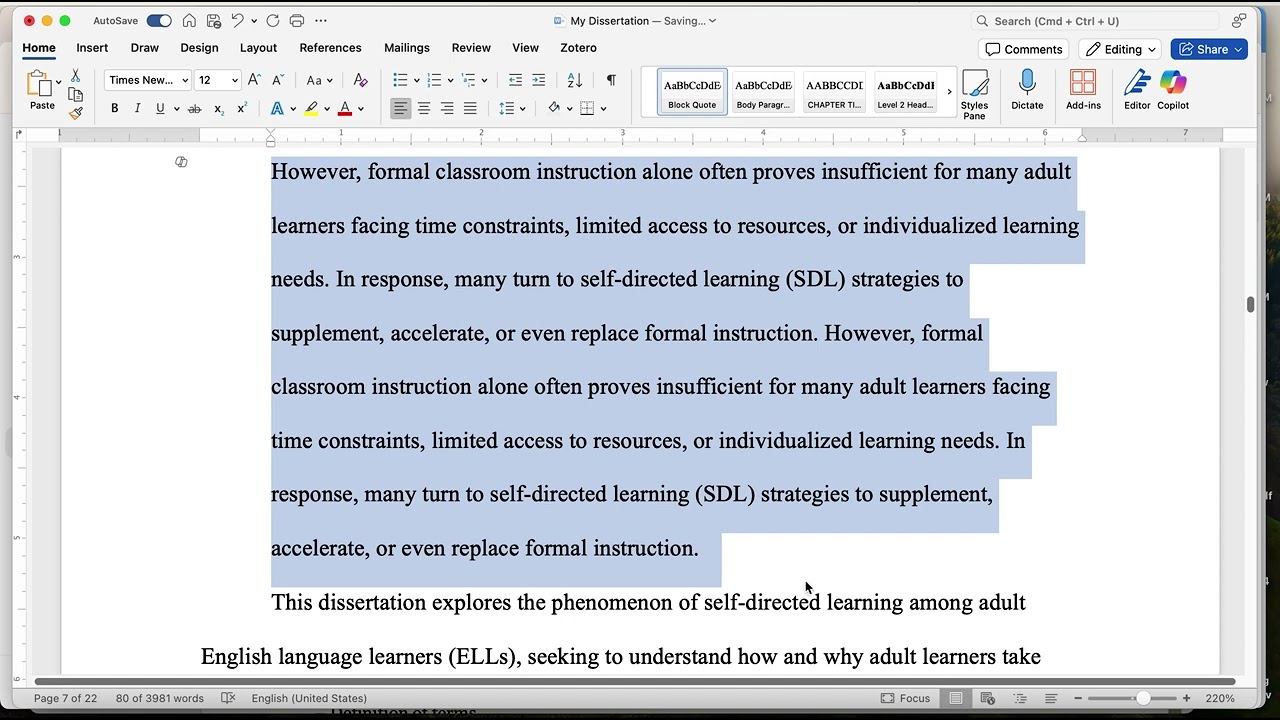Apply superscript formatting

pos(242,108)
